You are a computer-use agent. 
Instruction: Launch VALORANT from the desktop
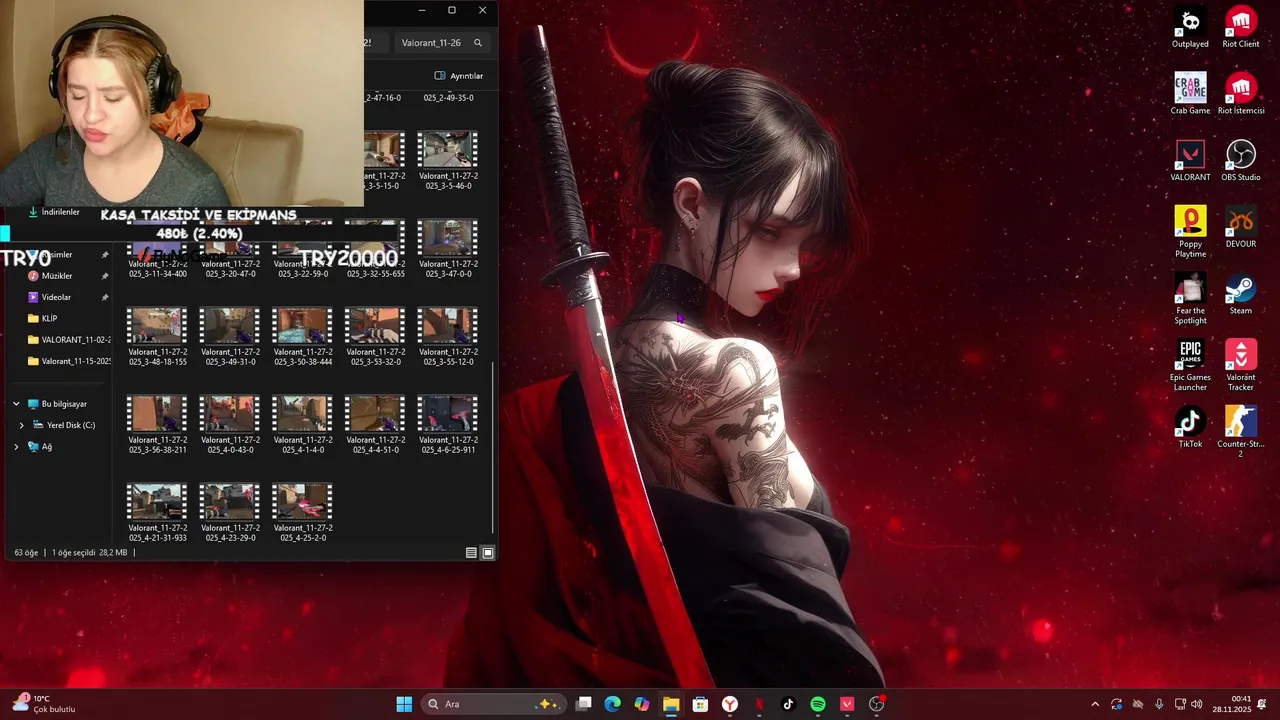1190,161
